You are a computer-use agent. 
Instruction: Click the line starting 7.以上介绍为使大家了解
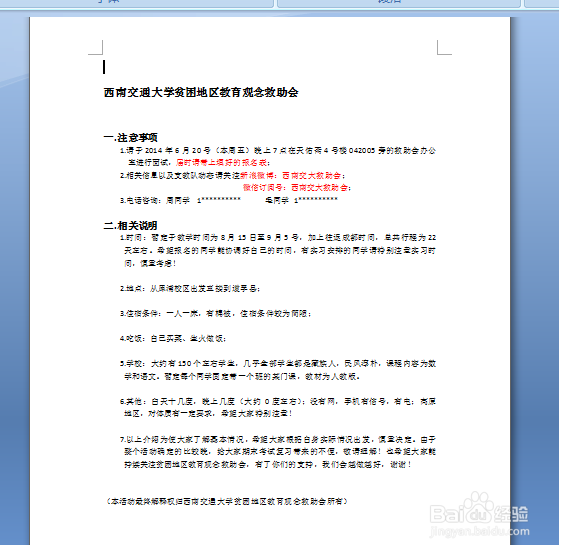pyautogui.click(x=278, y=440)
